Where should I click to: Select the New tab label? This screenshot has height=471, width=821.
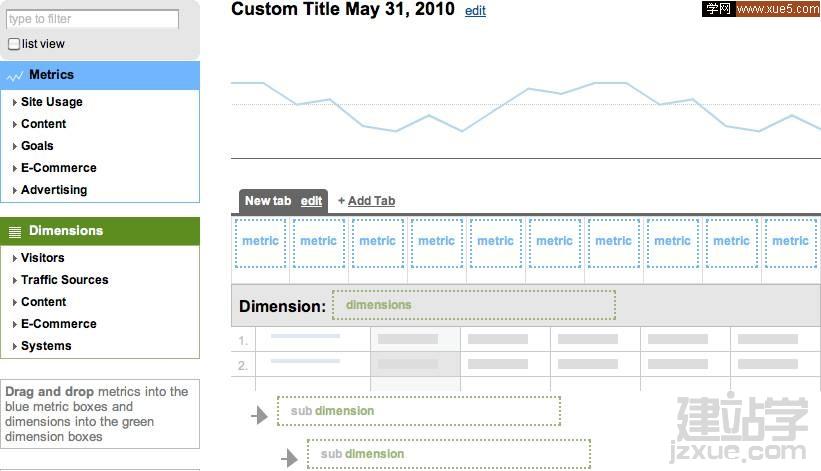(x=267, y=201)
